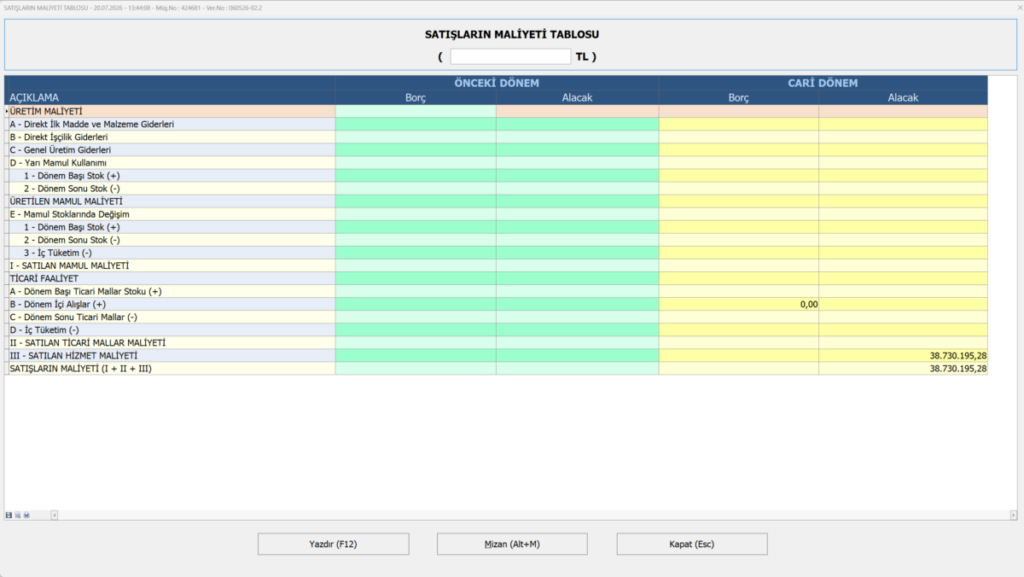Select the TİCARİ FAALİYET row

pos(496,278)
